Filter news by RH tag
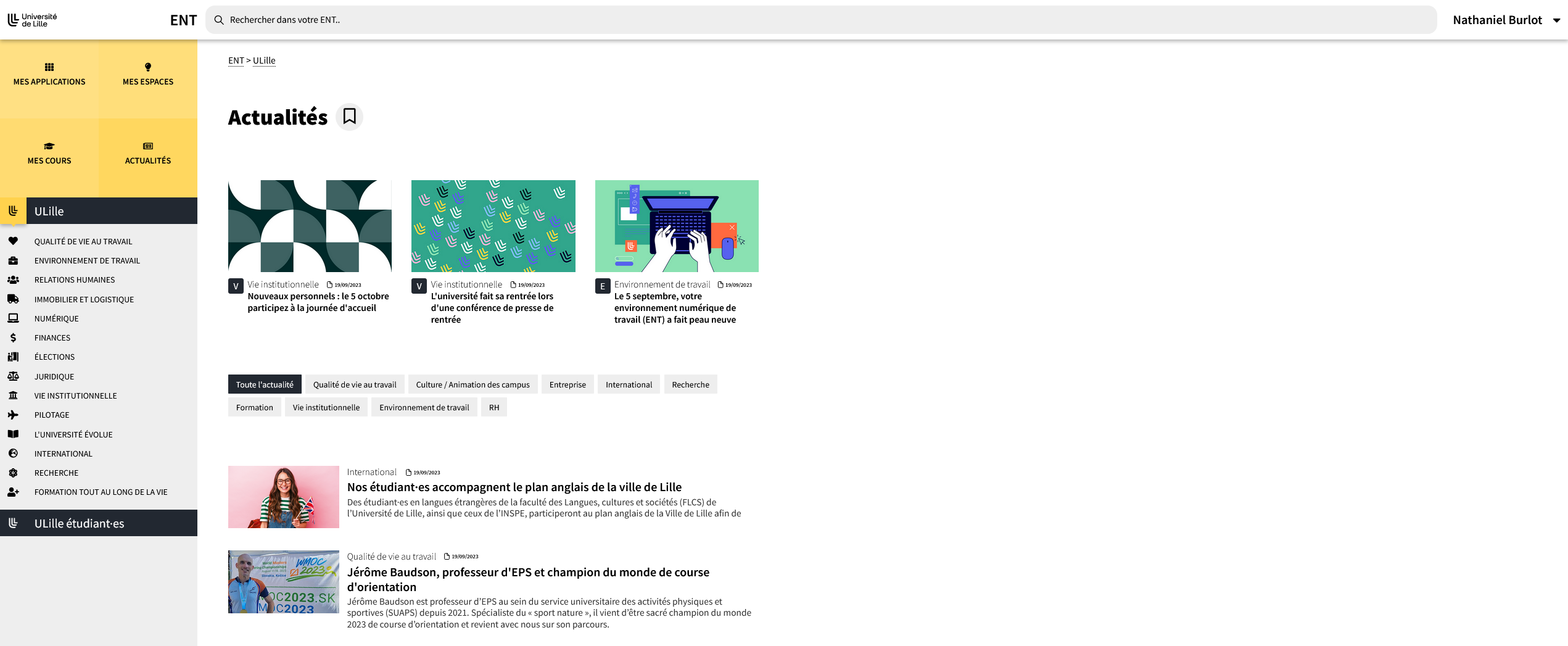1568x646 pixels. 494,407
